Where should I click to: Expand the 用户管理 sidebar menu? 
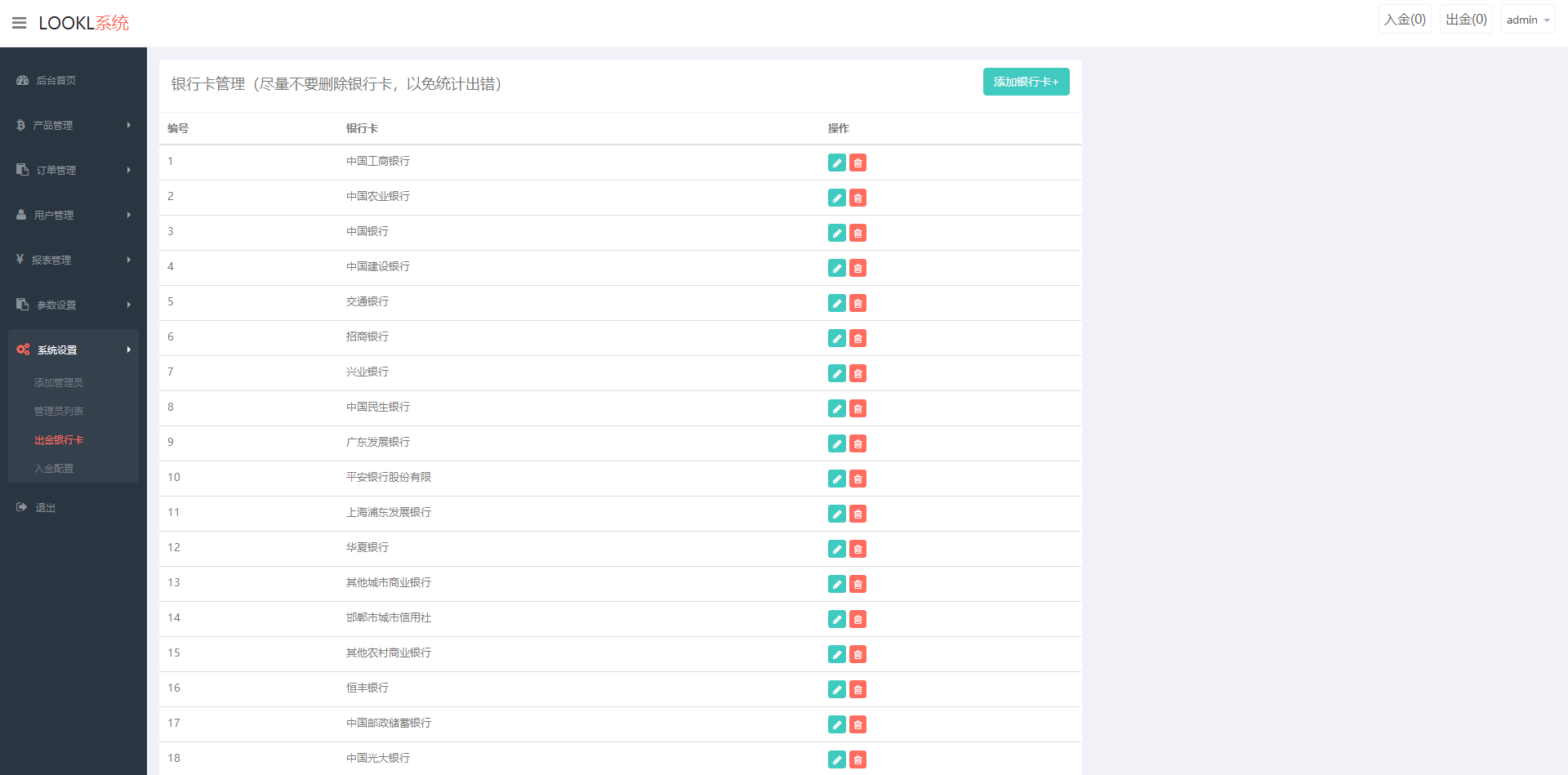tap(73, 215)
